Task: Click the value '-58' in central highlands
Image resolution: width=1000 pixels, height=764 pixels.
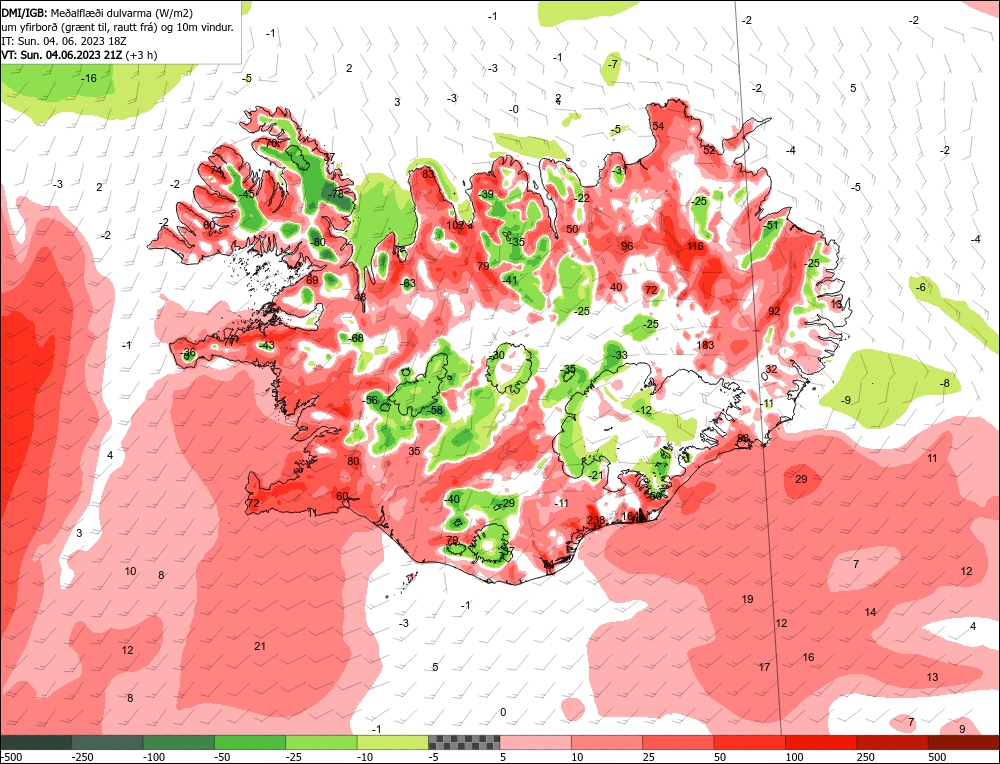Action: pos(435,410)
